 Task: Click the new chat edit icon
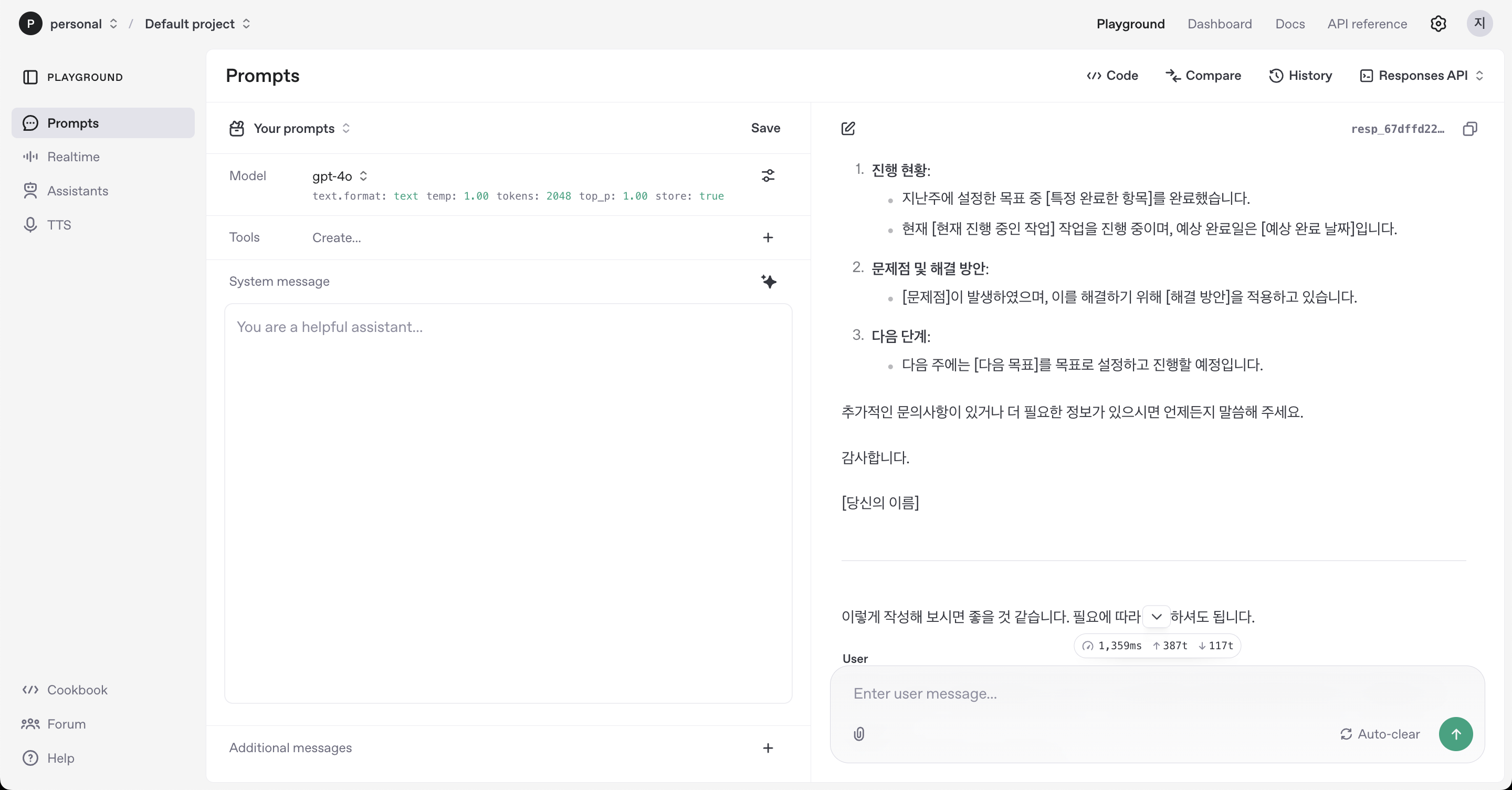848,129
